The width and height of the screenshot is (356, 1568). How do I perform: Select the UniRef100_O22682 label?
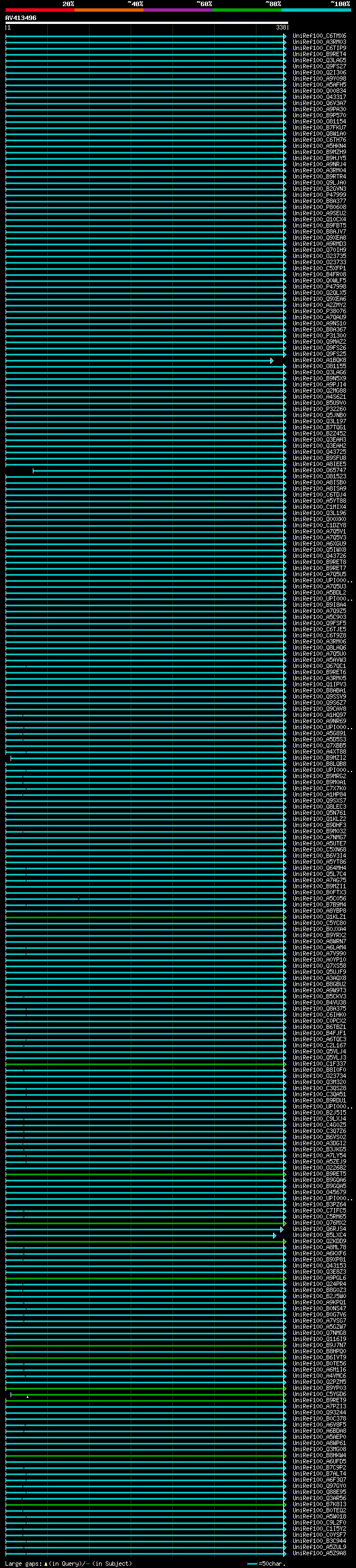pyautogui.click(x=319, y=1168)
